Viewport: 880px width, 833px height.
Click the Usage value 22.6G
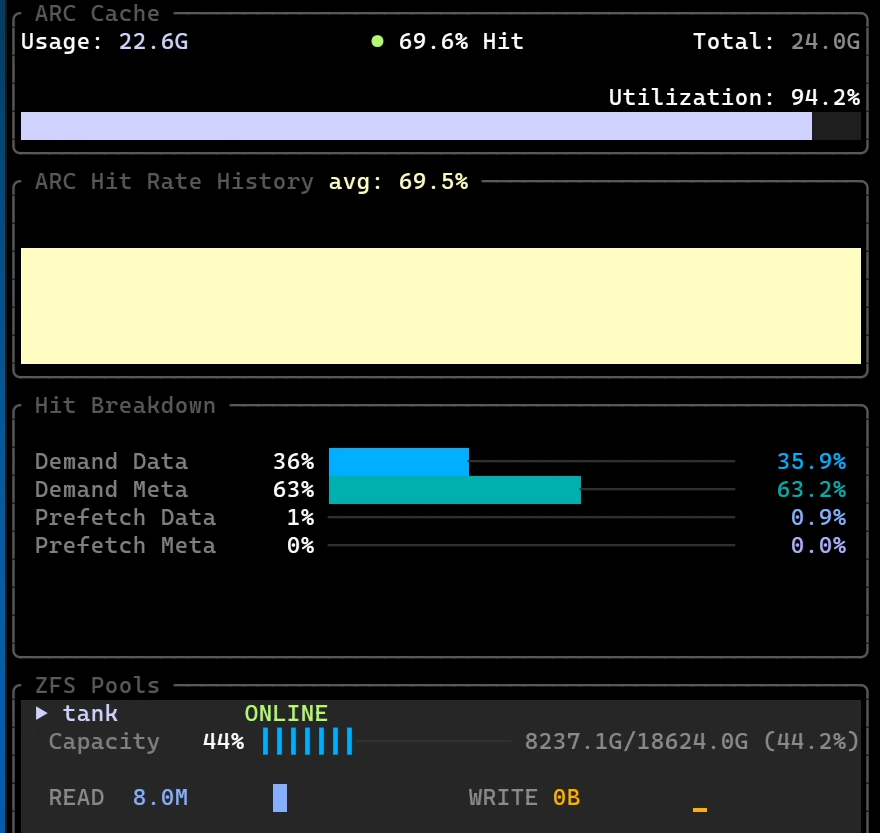(153, 42)
